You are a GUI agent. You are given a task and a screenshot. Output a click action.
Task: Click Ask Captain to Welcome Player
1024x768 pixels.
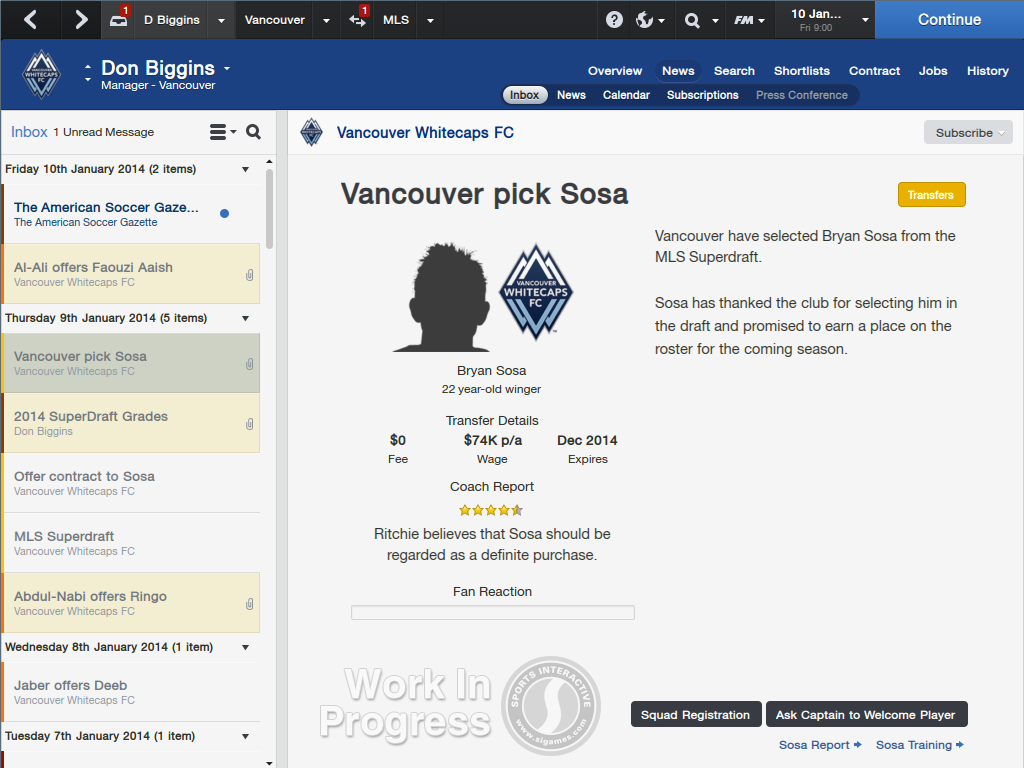(x=866, y=715)
